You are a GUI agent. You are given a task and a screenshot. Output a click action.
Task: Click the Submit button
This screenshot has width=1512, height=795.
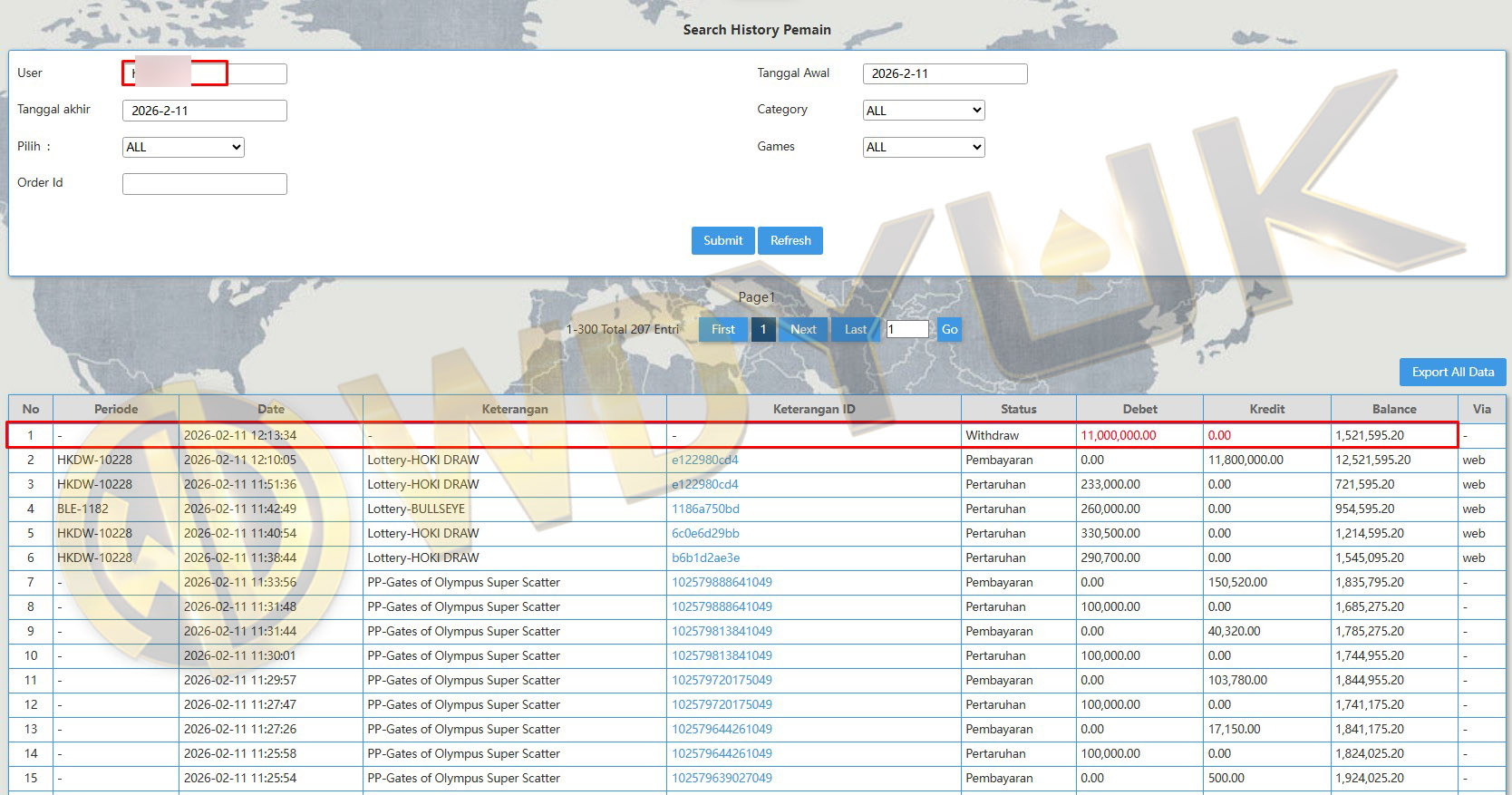click(x=722, y=240)
